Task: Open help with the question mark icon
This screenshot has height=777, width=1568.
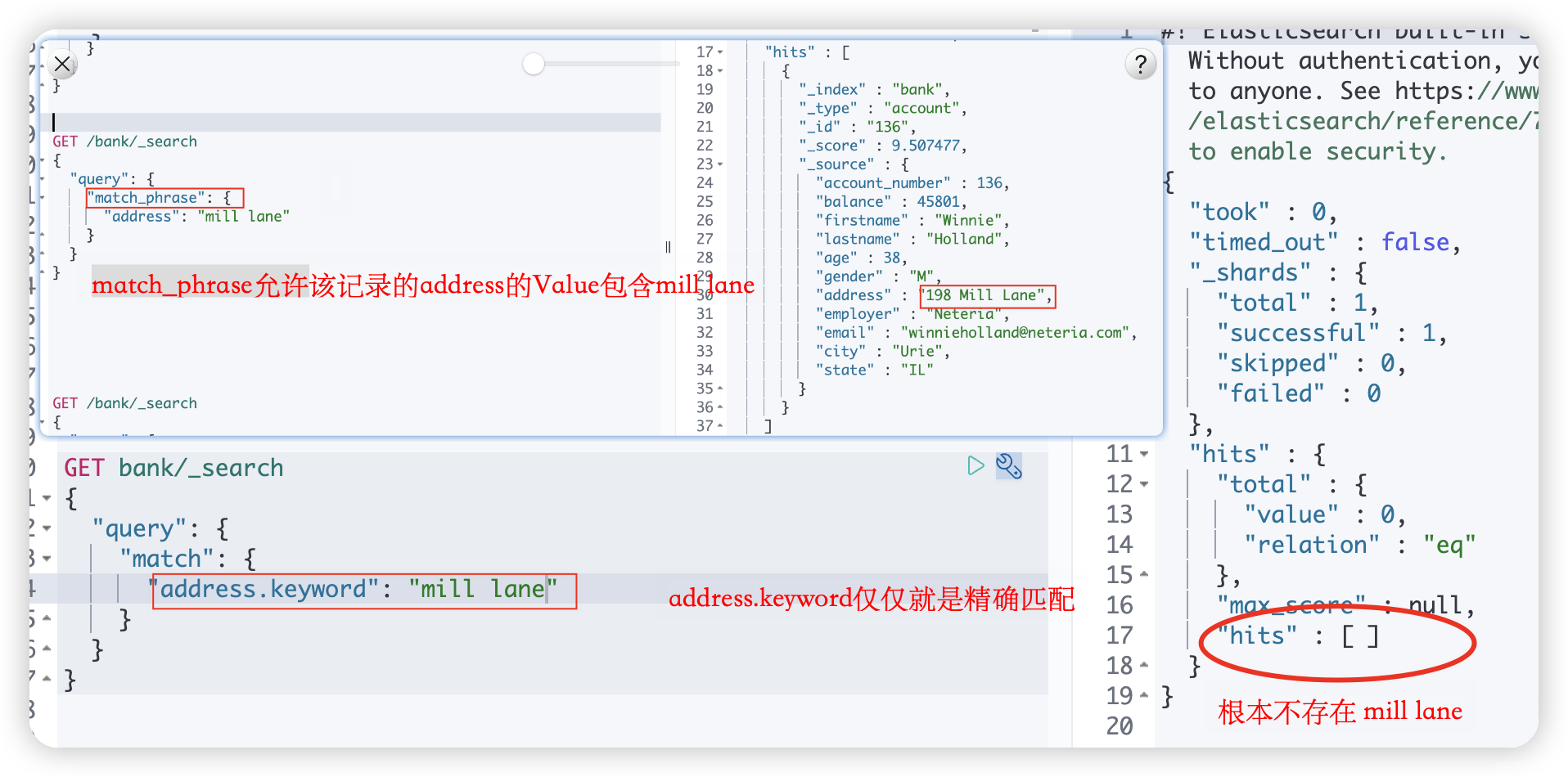Action: click(x=1141, y=64)
